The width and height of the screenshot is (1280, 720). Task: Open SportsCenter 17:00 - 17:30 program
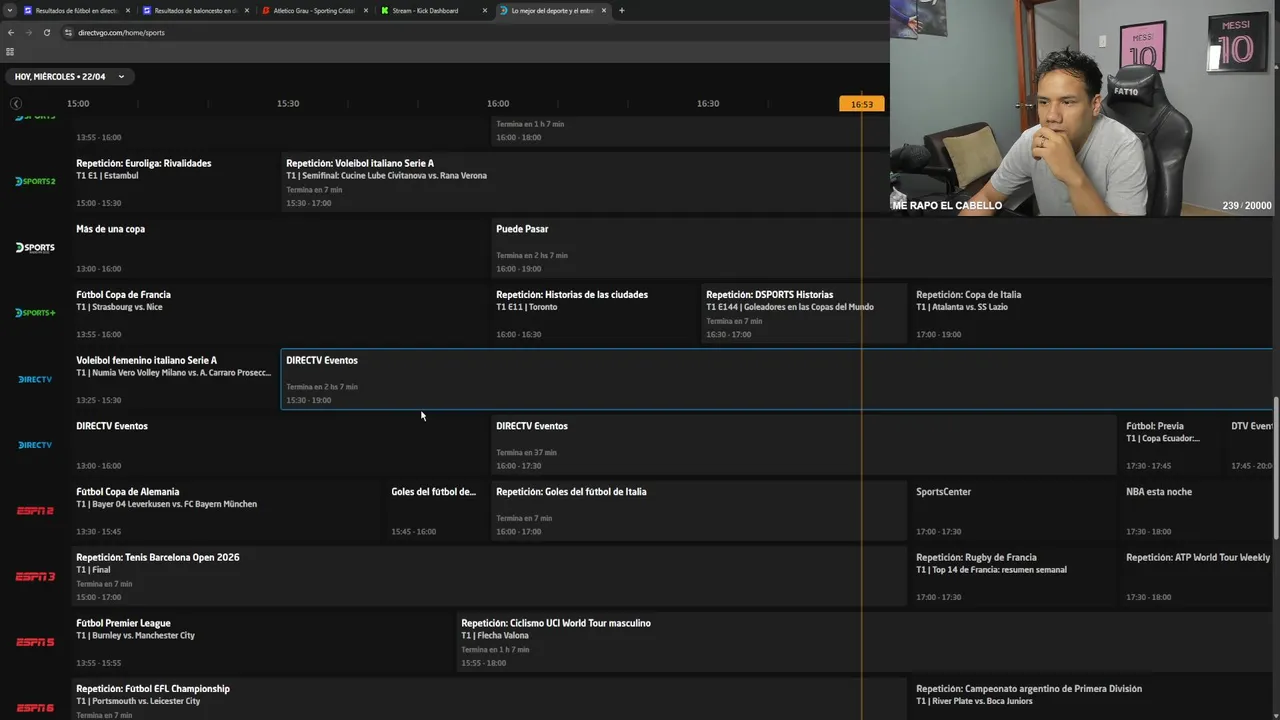1014,512
